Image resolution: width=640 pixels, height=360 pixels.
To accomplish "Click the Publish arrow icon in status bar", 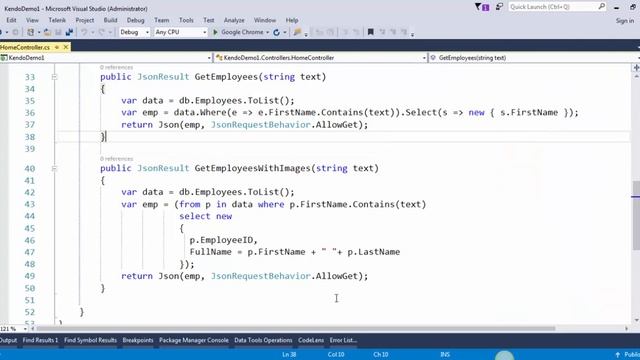I will click(x=617, y=355).
